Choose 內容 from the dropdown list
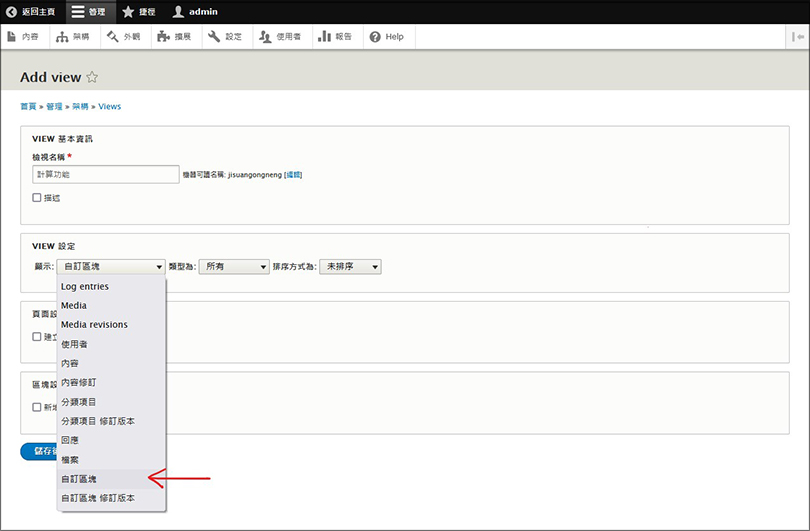 pos(111,363)
